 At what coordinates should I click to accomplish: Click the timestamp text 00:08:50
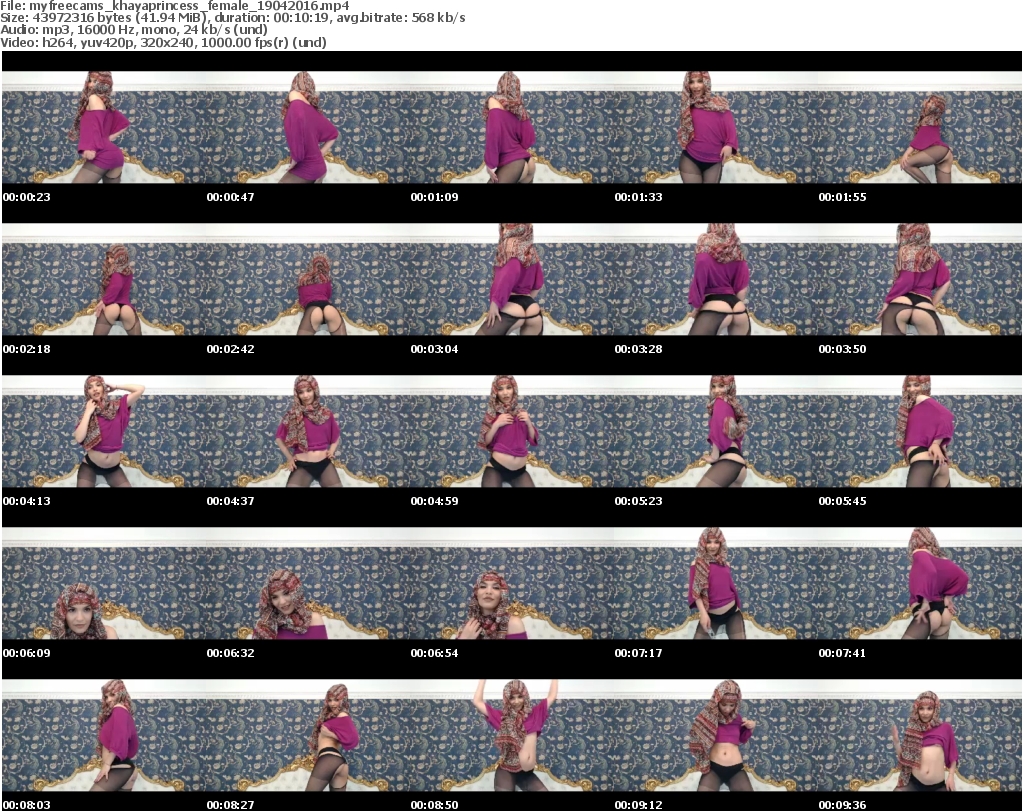click(x=434, y=805)
